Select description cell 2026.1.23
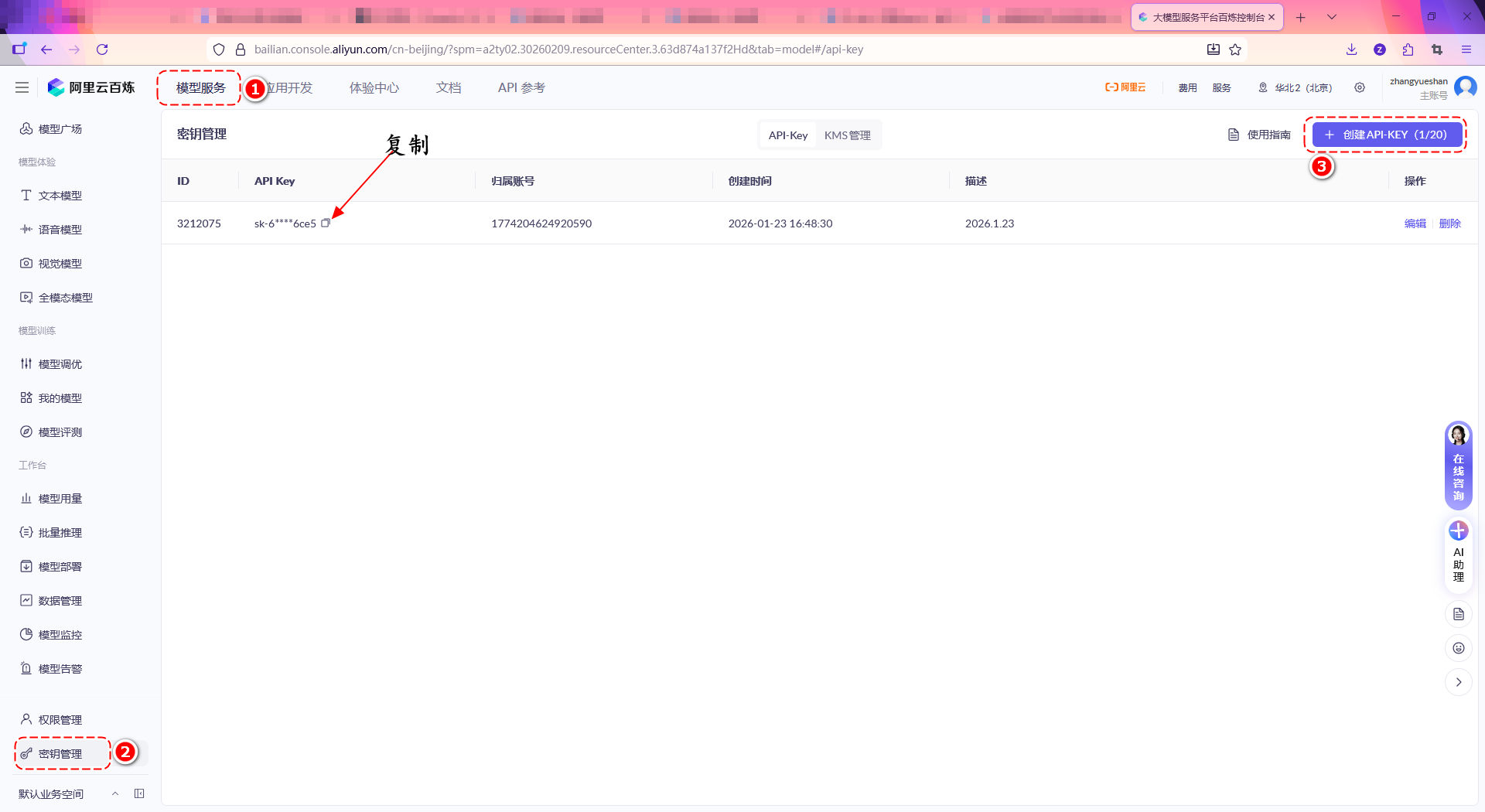Screen dimensions: 1485x812 pyautogui.click(x=989, y=223)
